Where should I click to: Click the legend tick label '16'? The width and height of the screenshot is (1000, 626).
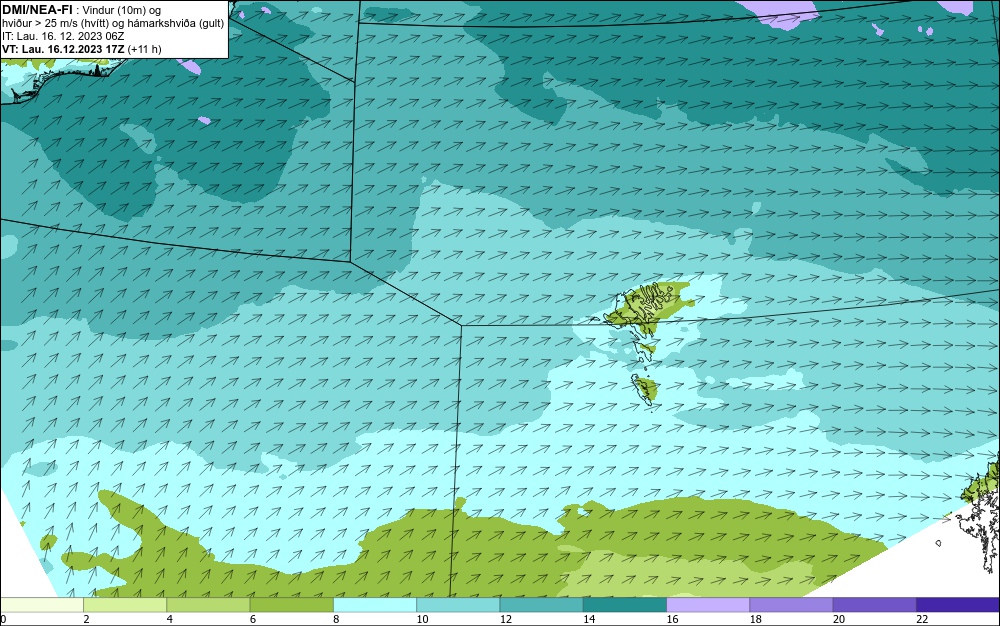pyautogui.click(x=672, y=619)
